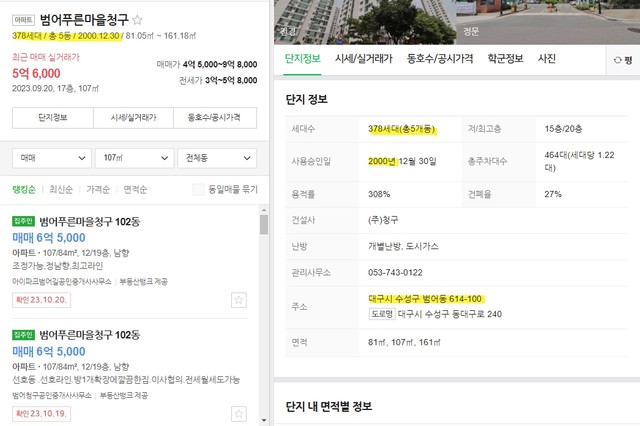Click the 81㎡, 107㎡, 161㎡ area values
Image resolution: width=640 pixels, height=426 pixels.
(x=404, y=342)
